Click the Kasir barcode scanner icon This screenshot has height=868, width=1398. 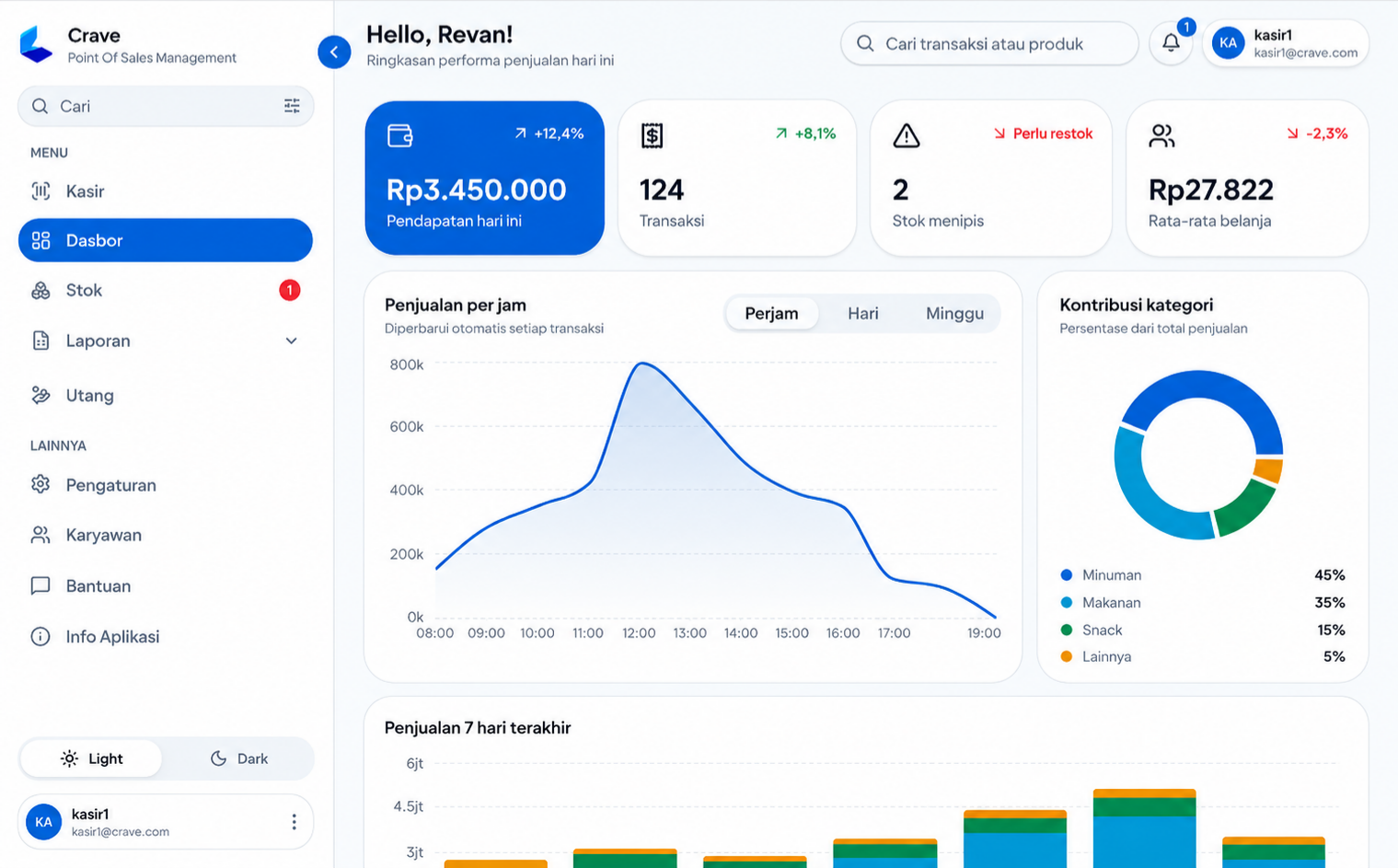tap(40, 191)
